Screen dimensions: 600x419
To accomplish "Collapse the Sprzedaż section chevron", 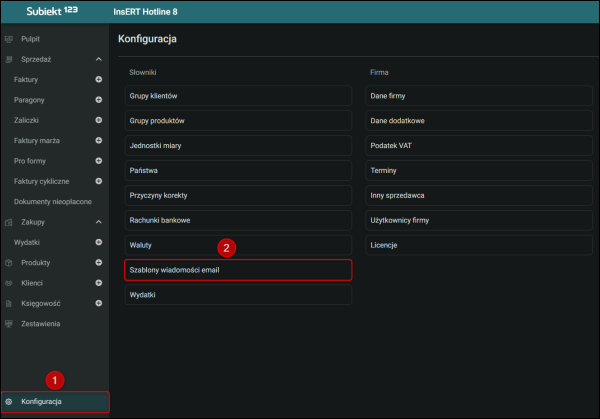I will pyautogui.click(x=98, y=59).
